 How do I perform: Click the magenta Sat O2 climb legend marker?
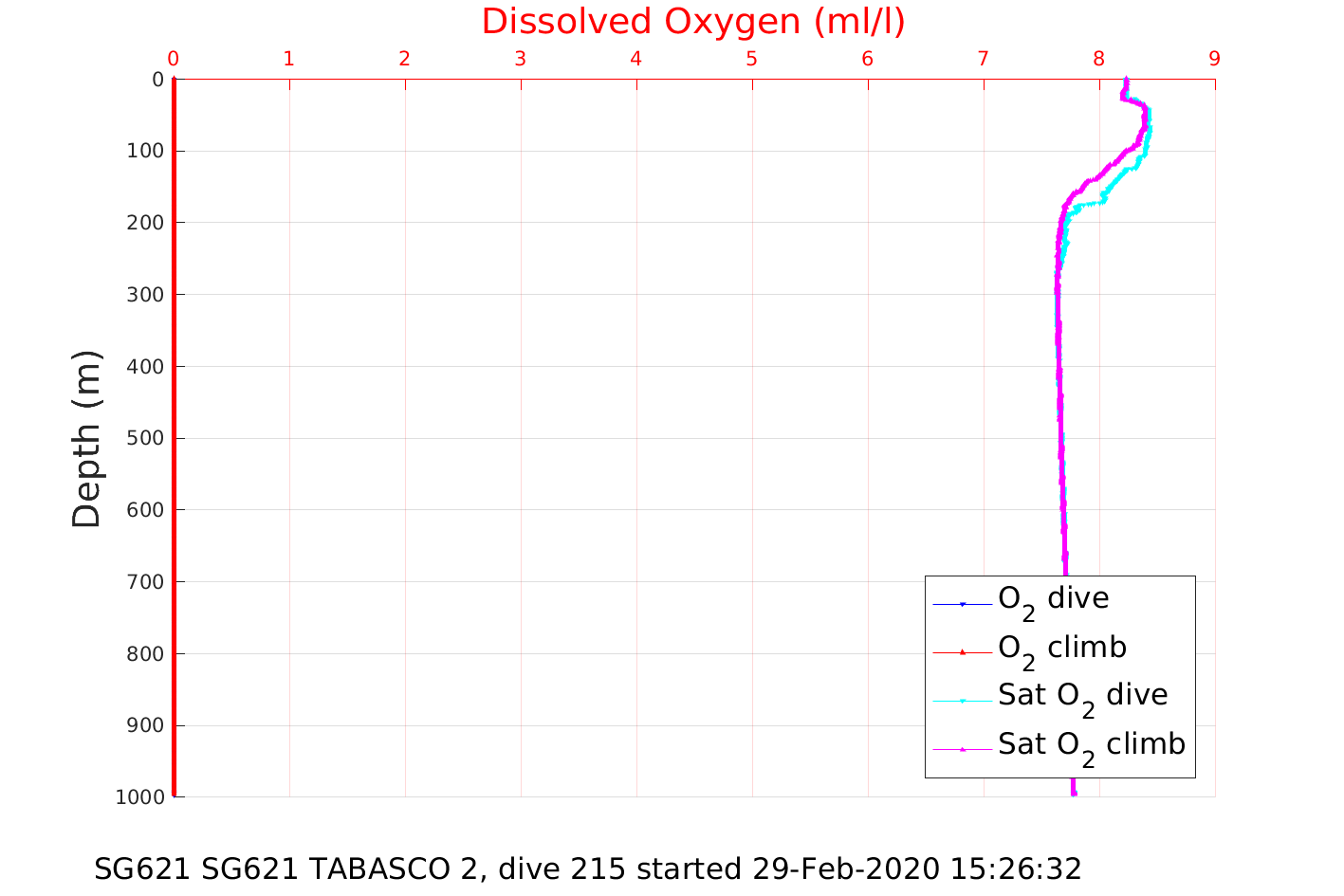(x=962, y=749)
